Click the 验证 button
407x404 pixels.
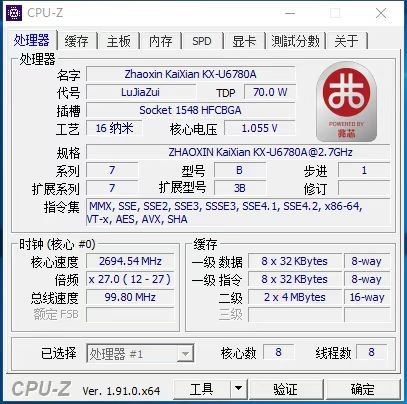tap(286, 389)
